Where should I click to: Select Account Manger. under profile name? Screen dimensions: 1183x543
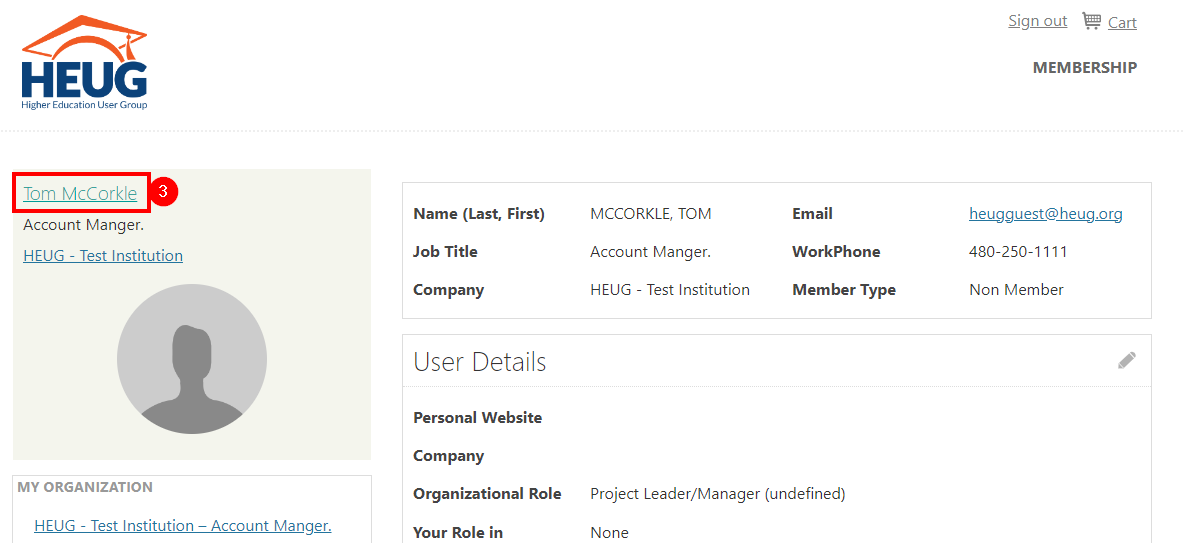(84, 225)
